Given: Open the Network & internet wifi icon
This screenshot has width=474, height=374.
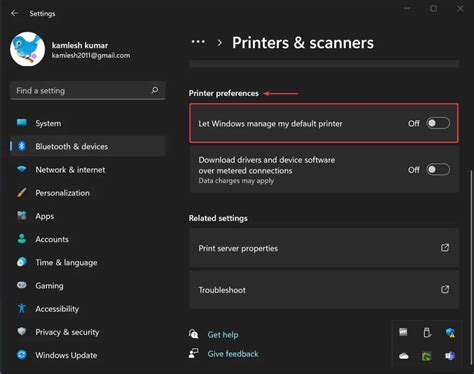Looking at the screenshot, I should pos(22,169).
